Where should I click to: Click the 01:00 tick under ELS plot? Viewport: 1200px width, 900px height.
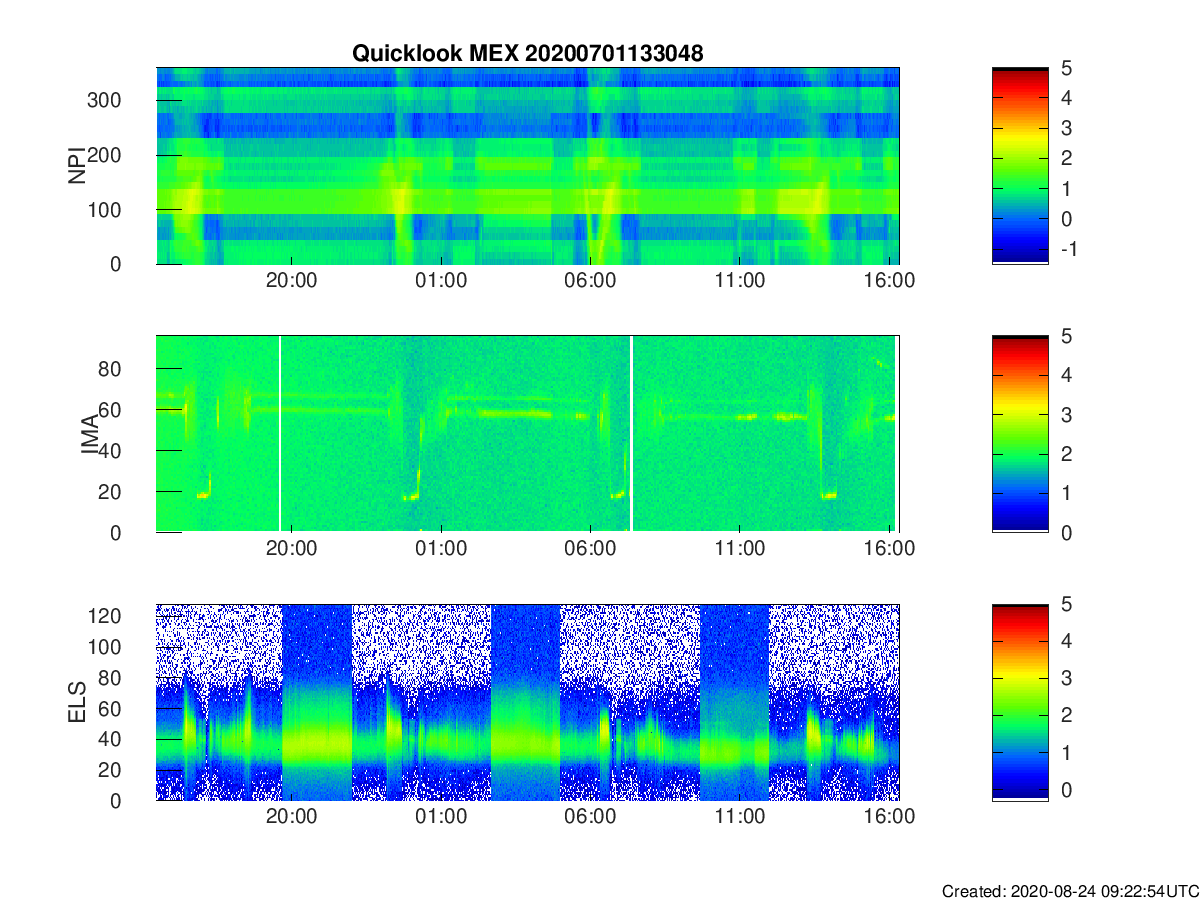coord(441,817)
